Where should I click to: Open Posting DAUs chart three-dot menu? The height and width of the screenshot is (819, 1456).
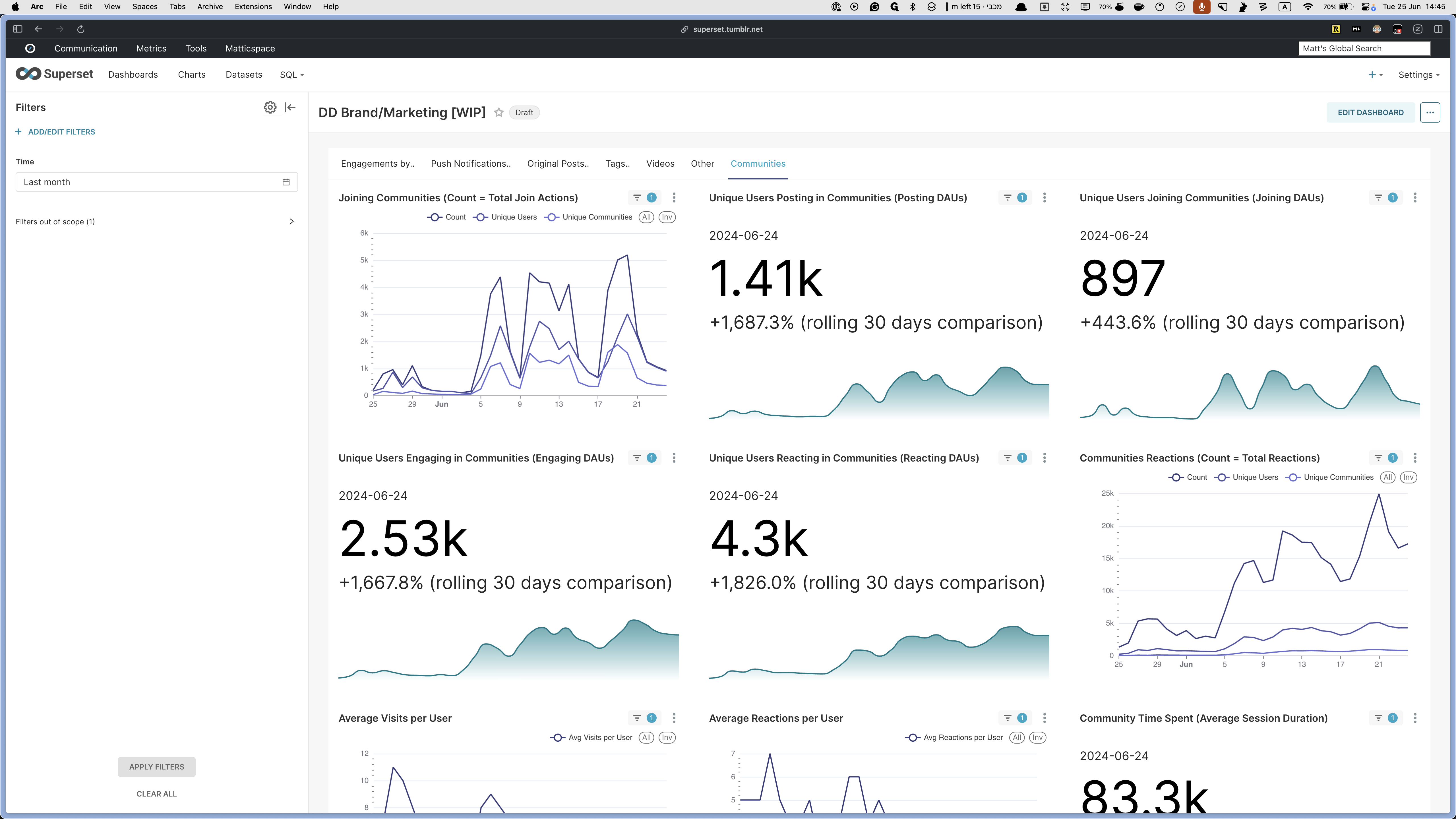[1045, 198]
